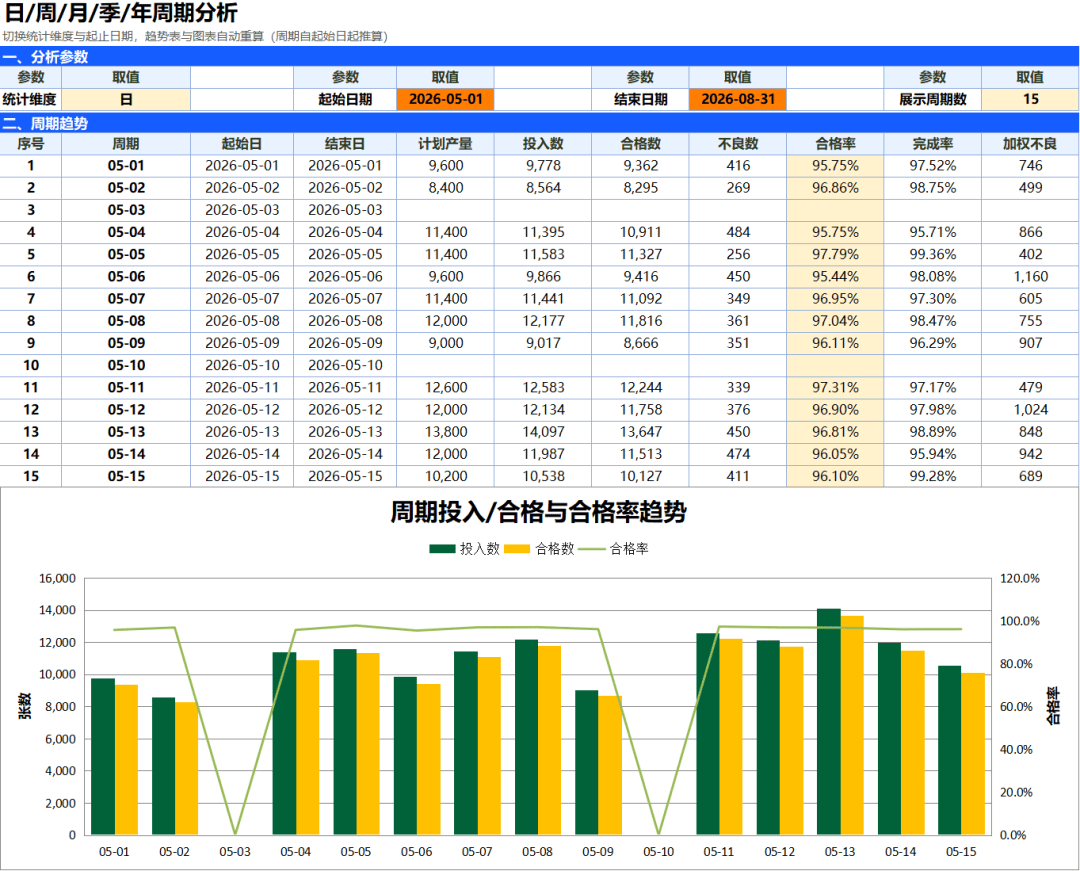Click the orange 起始日期 parameter value cell

pos(446,100)
